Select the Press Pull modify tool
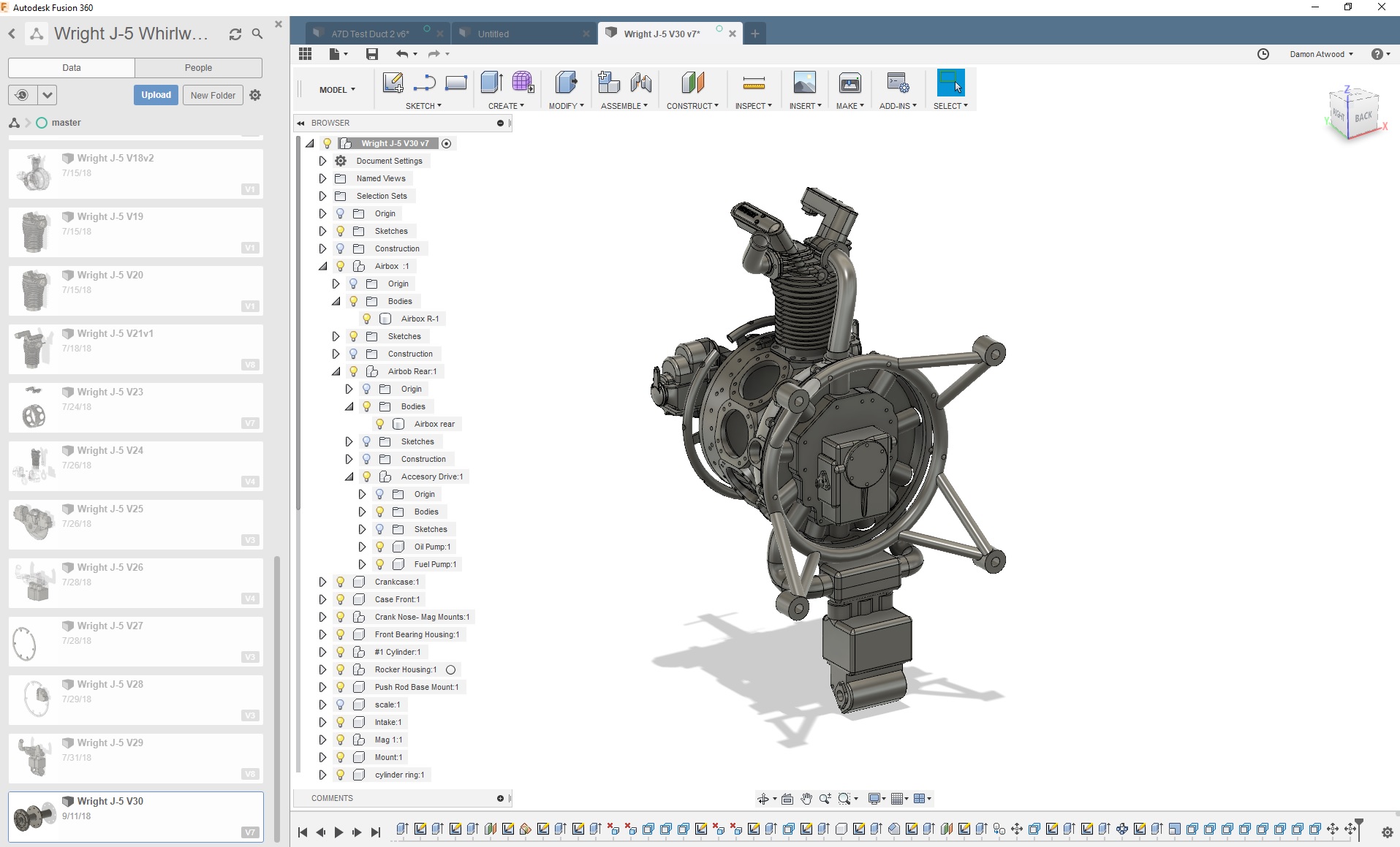 (566, 83)
